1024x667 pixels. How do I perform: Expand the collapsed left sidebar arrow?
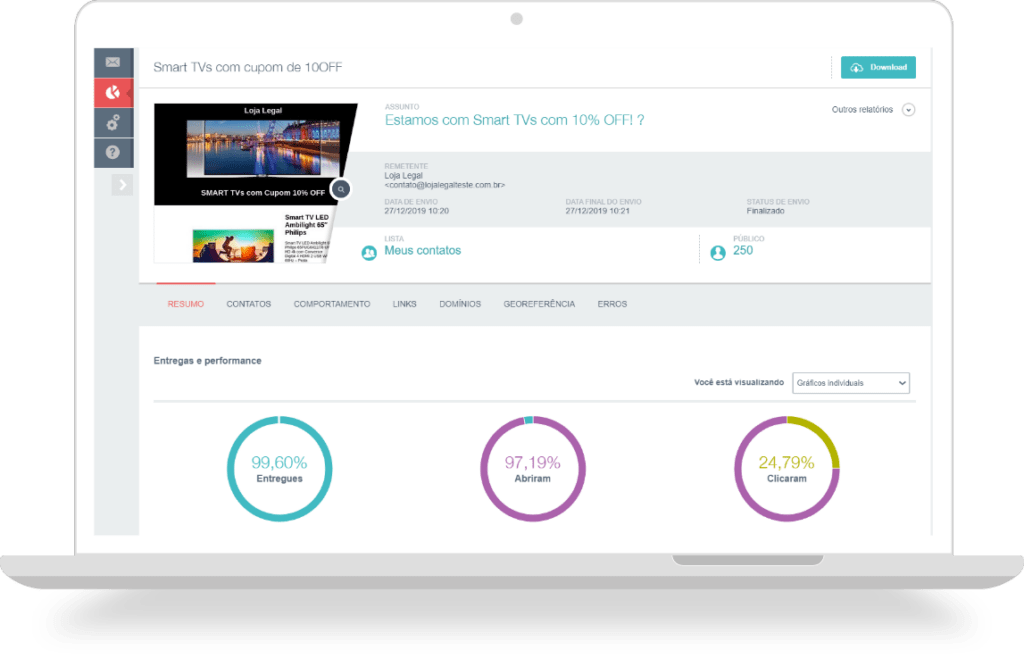tap(122, 183)
